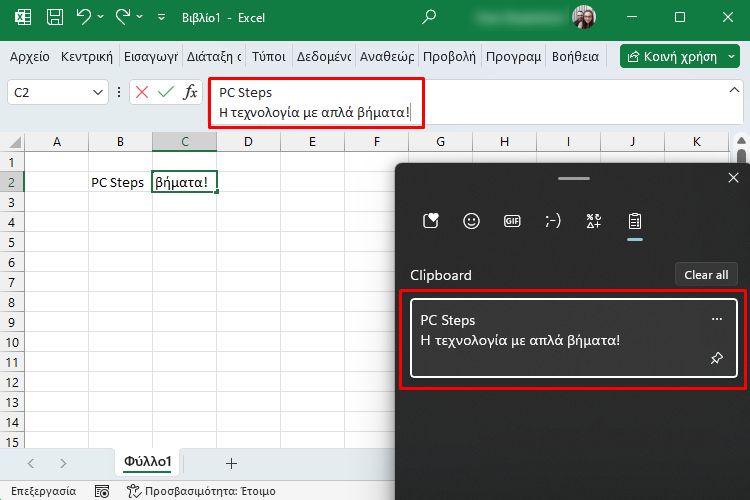Open Insert Function with the fx icon

pos(190,92)
